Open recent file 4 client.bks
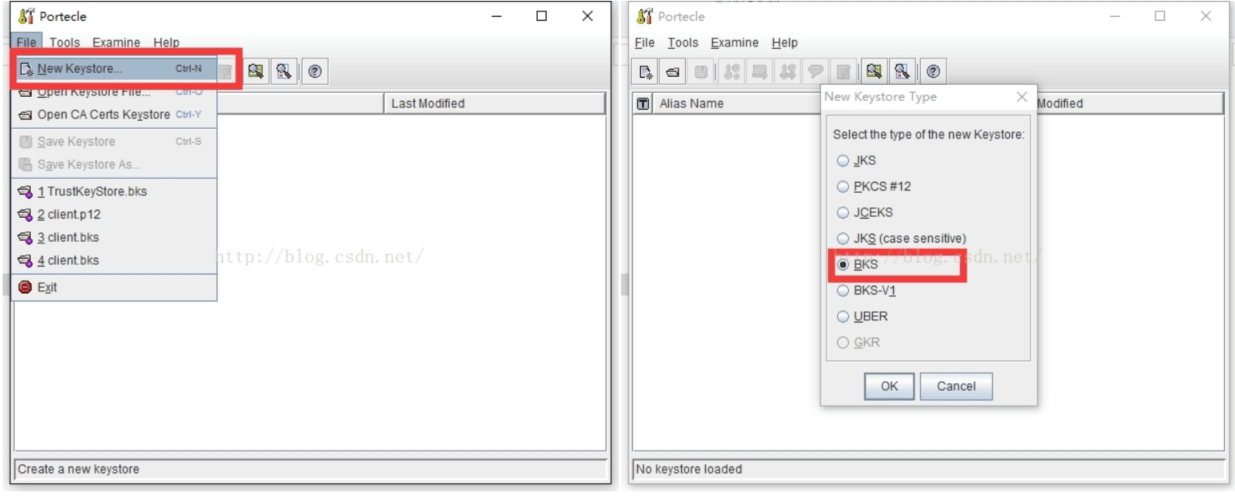 114,260
